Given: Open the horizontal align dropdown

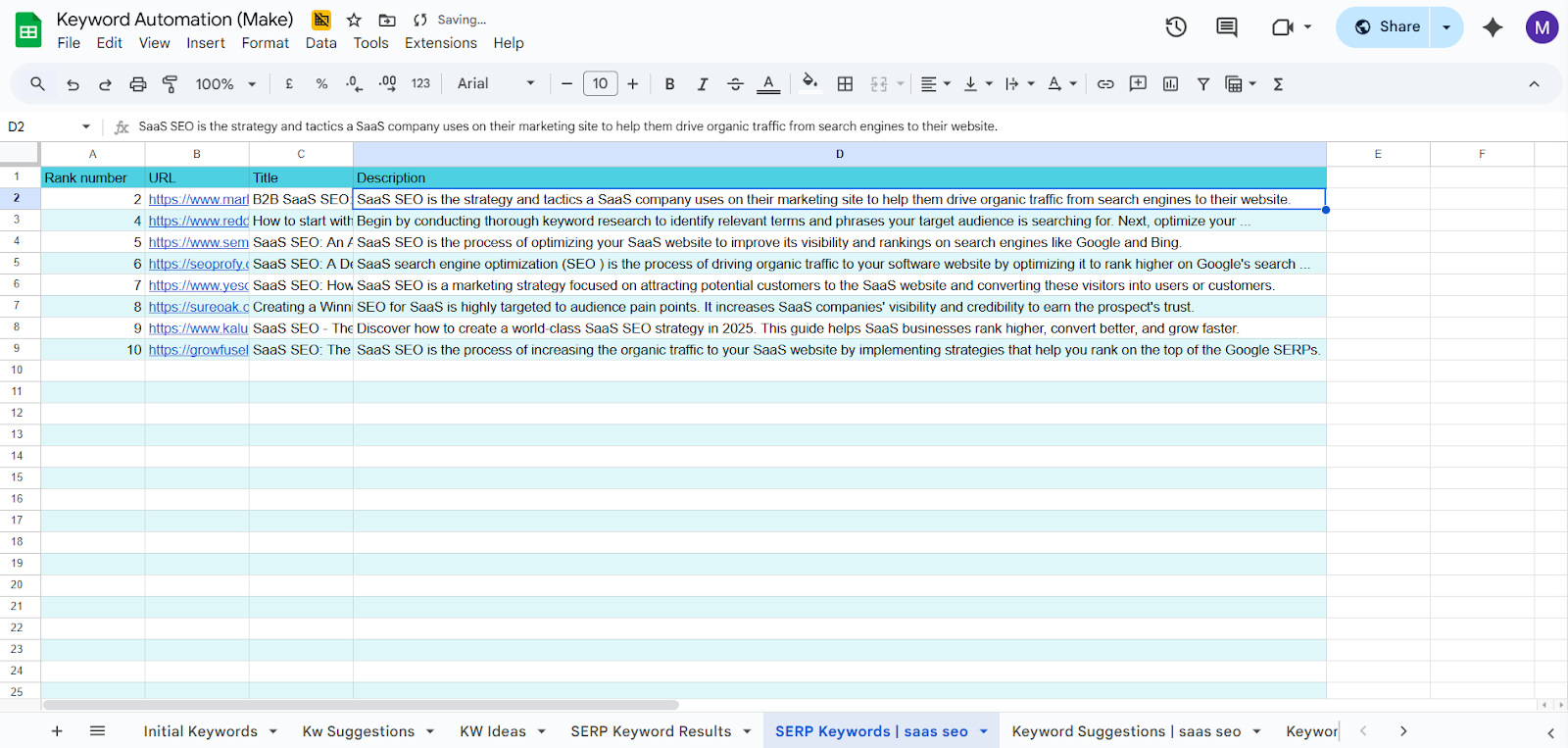Looking at the screenshot, I should 936,84.
